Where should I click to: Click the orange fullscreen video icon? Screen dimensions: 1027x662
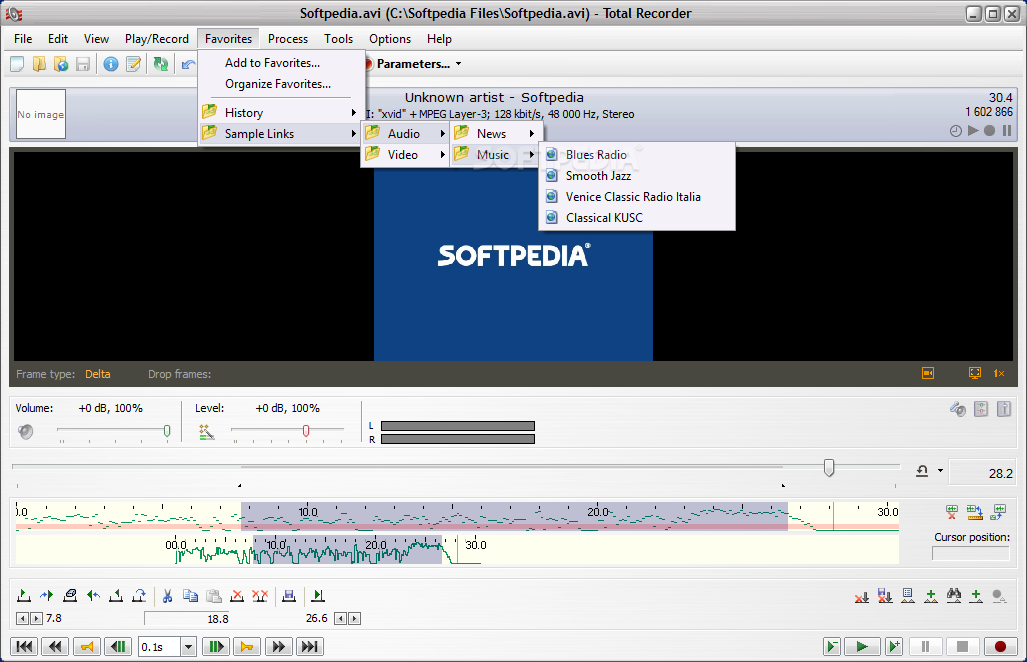tap(975, 373)
